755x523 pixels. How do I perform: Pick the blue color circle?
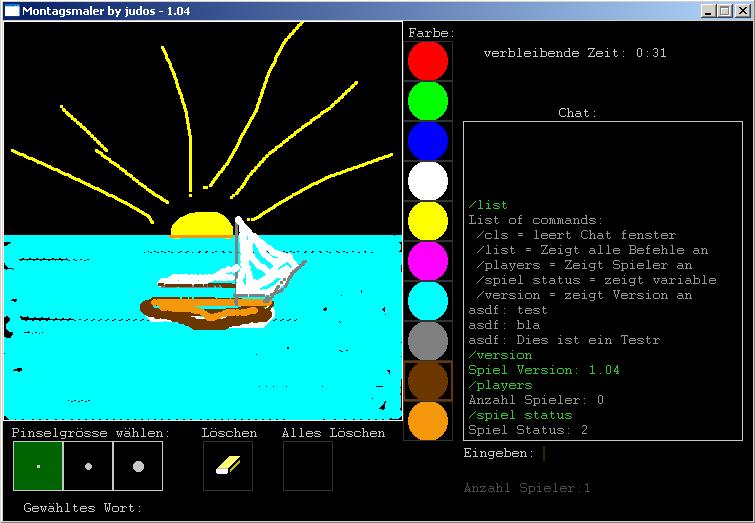[428, 141]
